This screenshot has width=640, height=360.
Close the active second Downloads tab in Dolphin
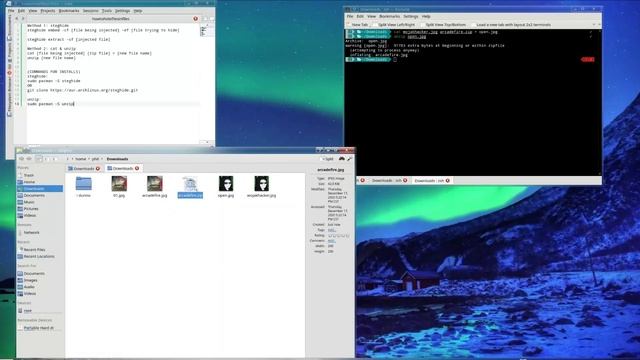[x=137, y=168]
